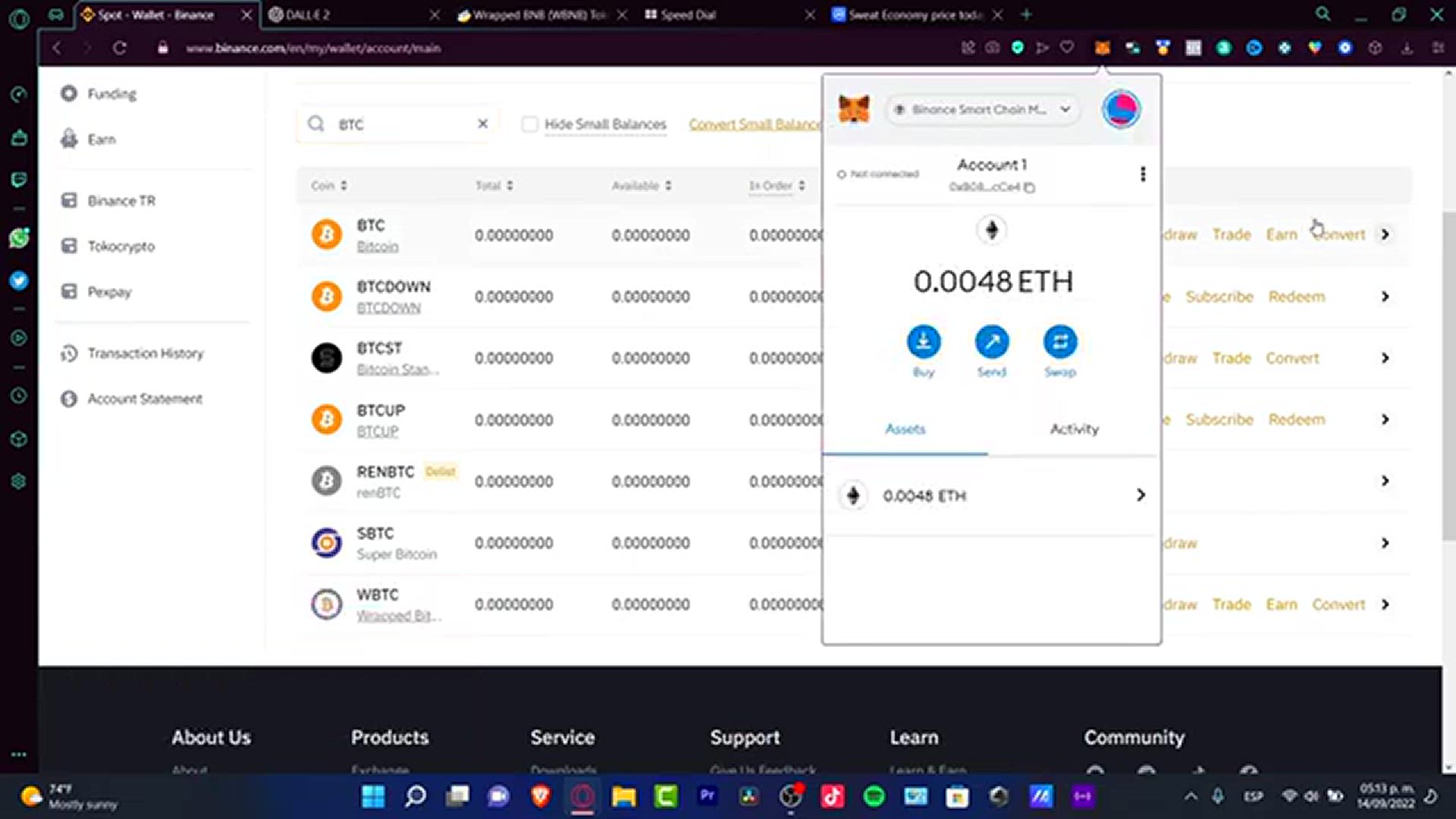Open browser tab search magnifier
The height and width of the screenshot is (819, 1456).
1323,14
